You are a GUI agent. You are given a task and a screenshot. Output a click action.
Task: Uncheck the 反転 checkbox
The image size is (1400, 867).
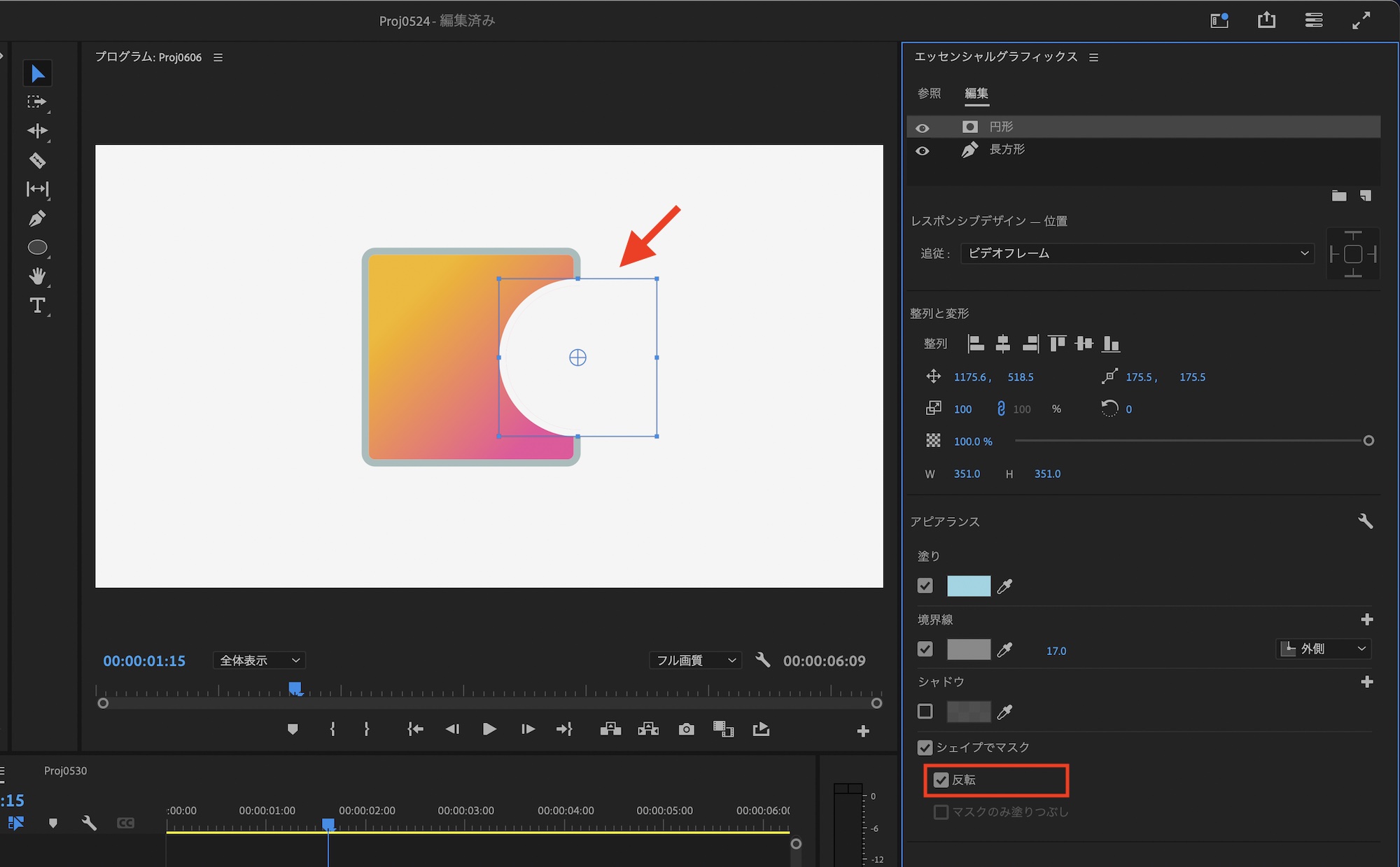(941, 780)
